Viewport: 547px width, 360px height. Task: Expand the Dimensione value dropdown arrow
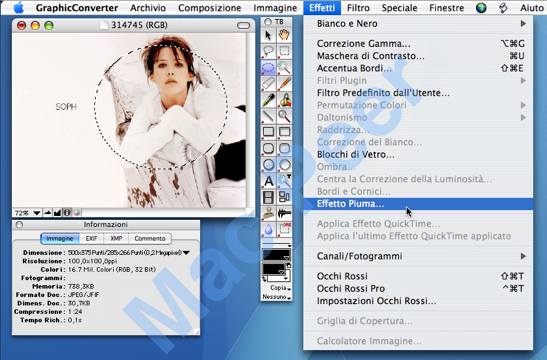pyautogui.click(x=186, y=253)
